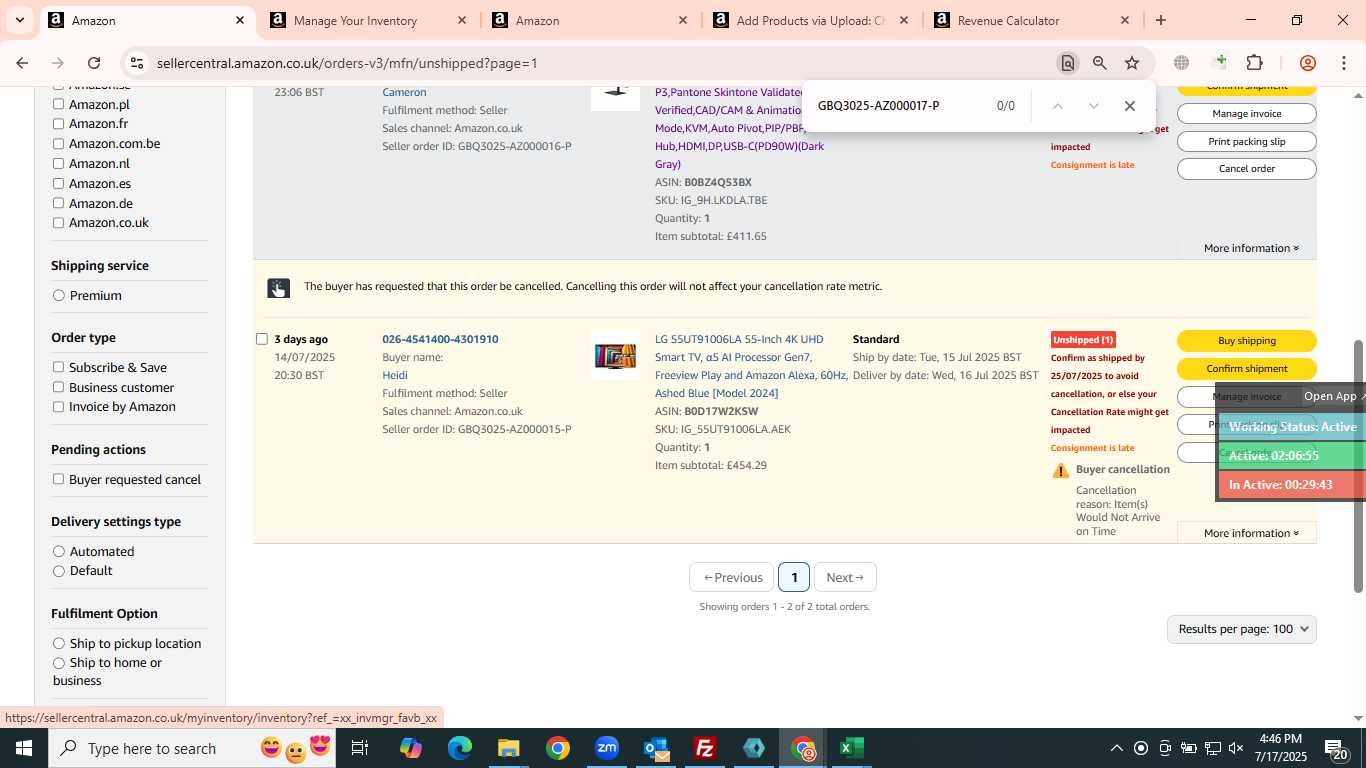Click the LG 55UT91006LA TV thumbnail
This screenshot has height=768, width=1366.
[615, 355]
